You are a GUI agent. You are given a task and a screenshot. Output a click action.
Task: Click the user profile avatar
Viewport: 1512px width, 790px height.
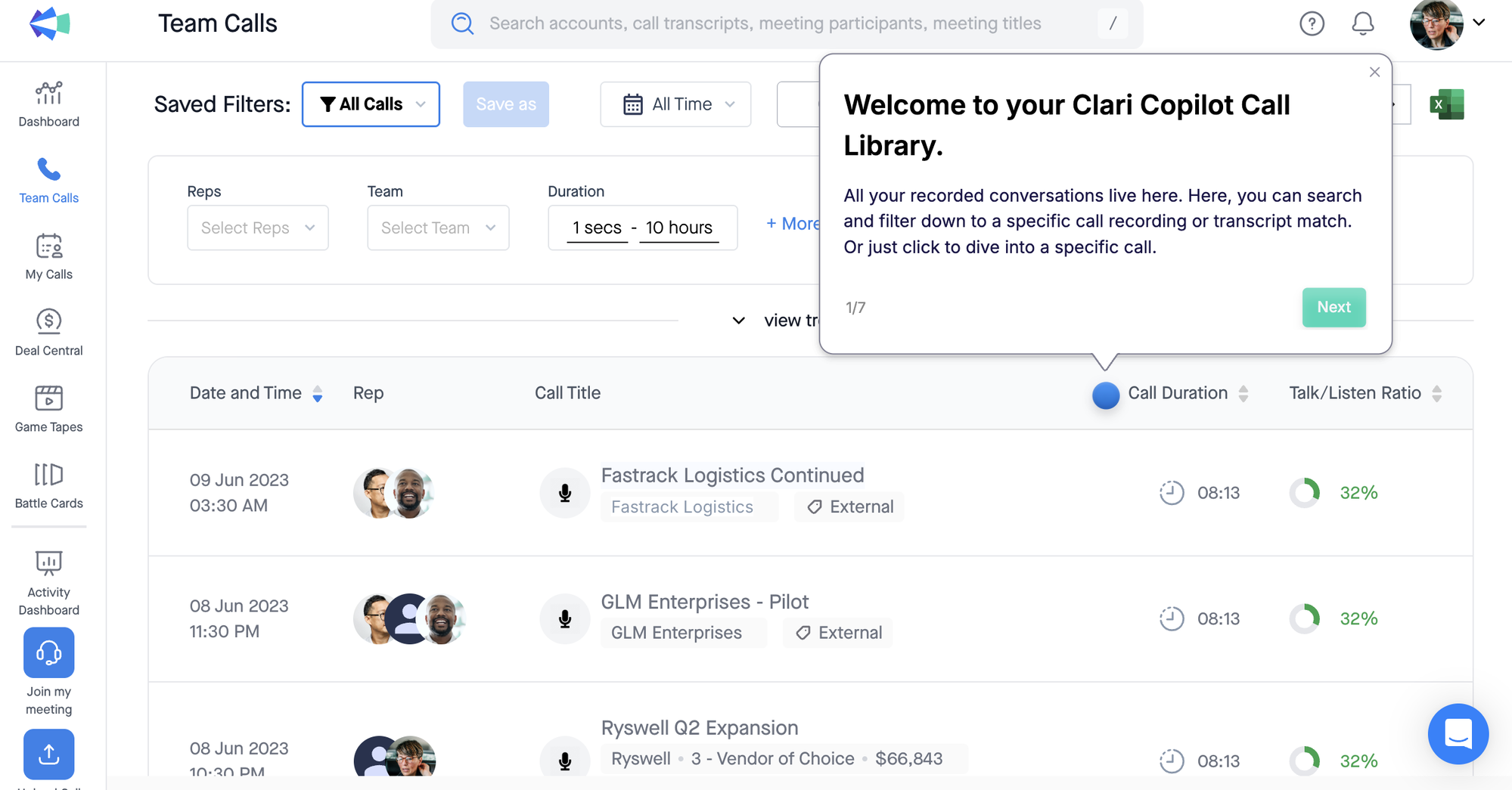point(1436,23)
